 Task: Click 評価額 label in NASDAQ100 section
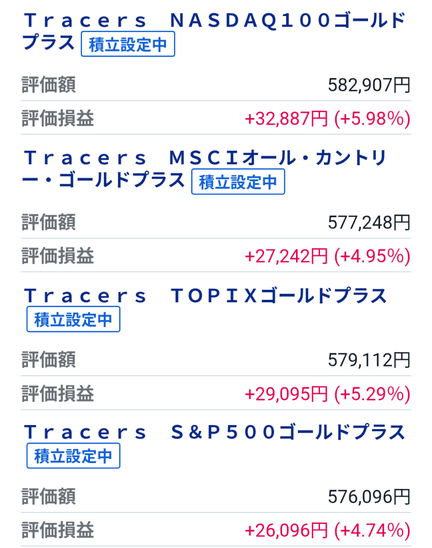tap(49, 85)
